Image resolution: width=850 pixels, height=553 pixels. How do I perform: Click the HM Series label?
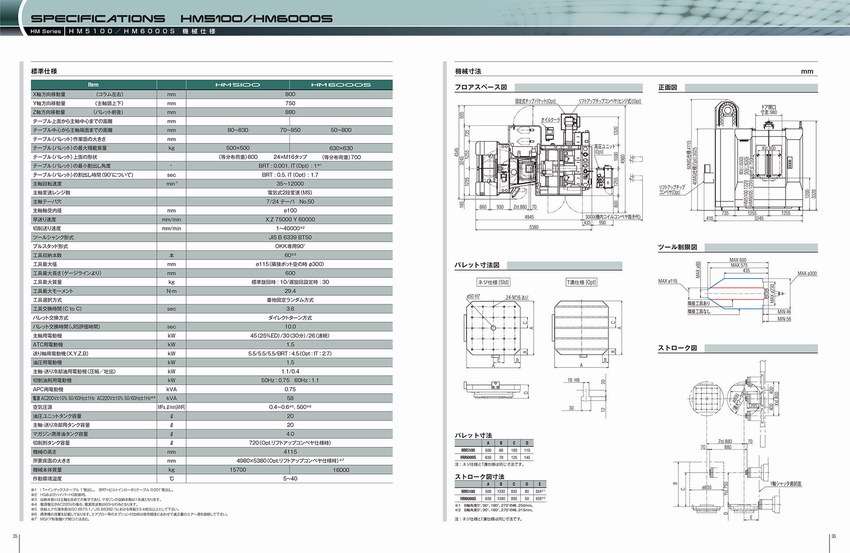[46, 33]
